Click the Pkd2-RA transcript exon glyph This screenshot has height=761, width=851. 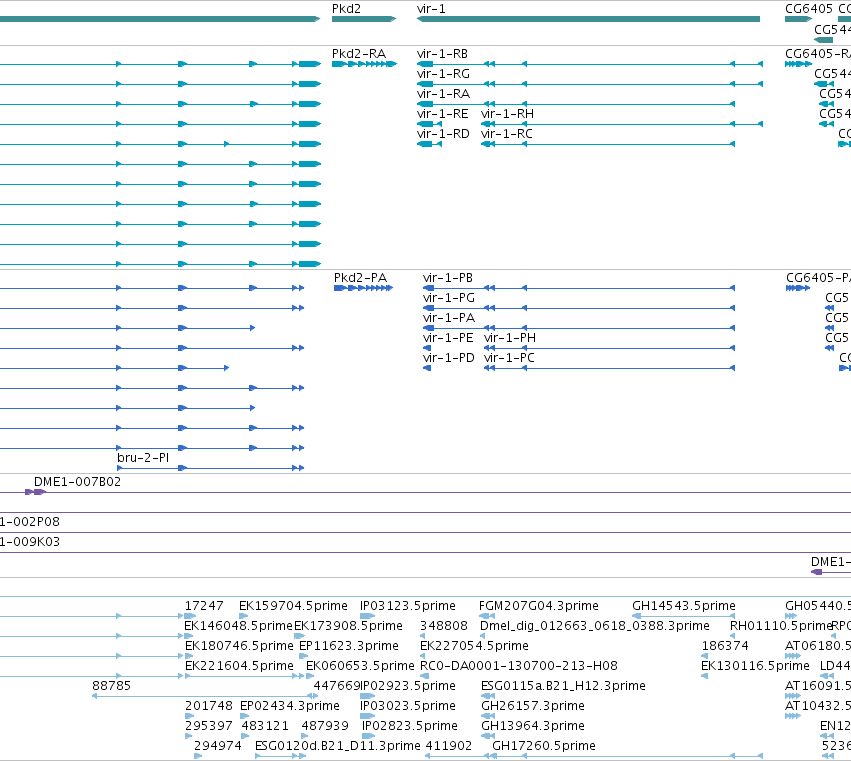click(x=364, y=65)
